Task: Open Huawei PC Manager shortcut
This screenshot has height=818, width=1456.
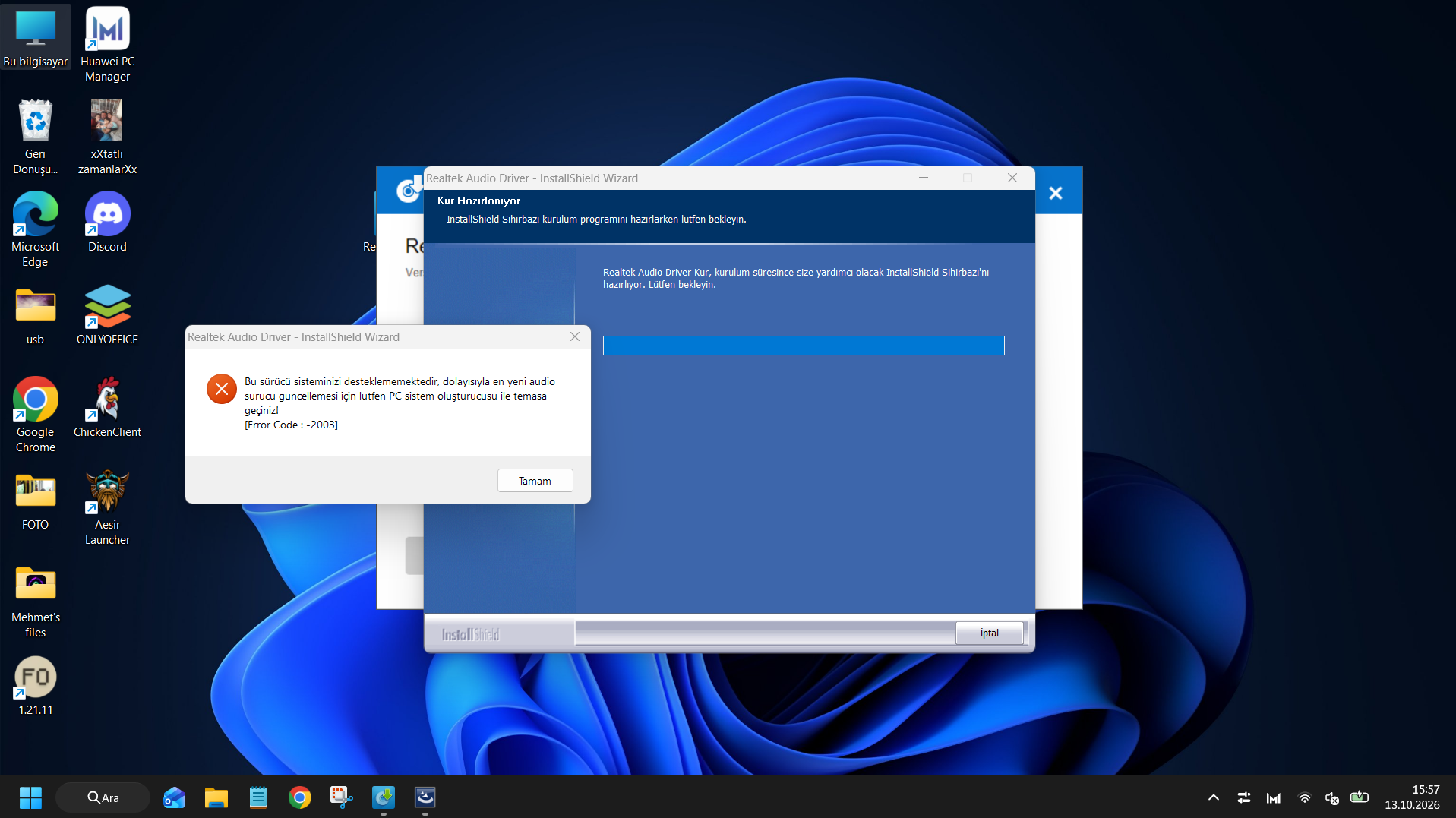Action: tap(107, 45)
